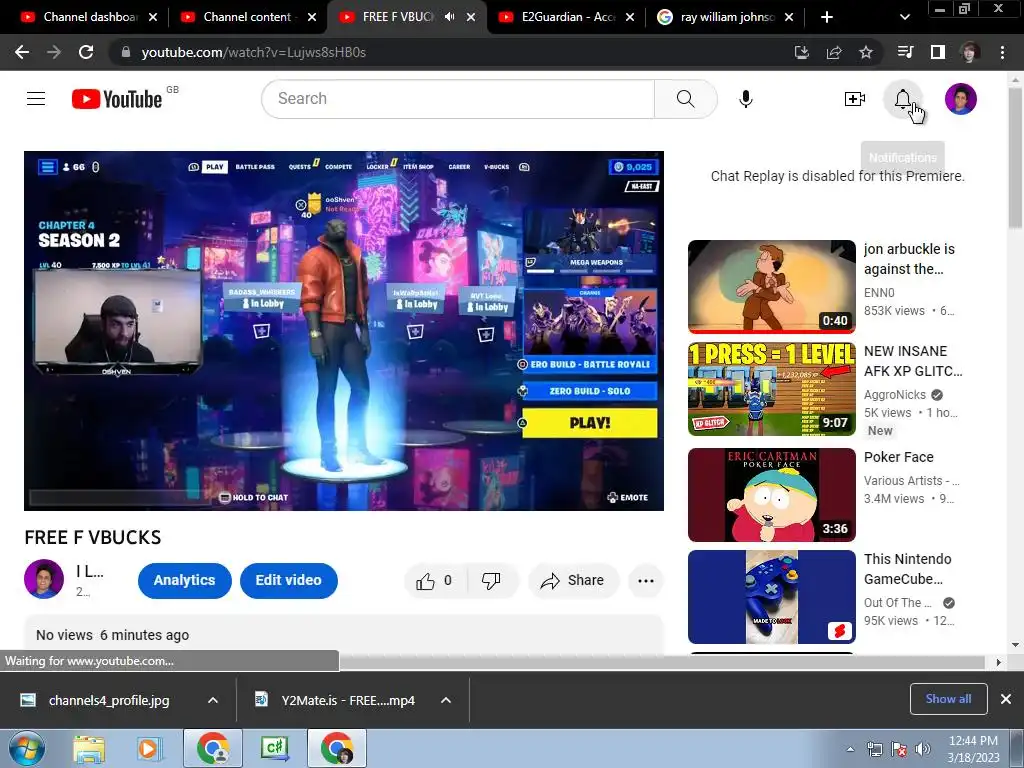Expand the tab search dropdown arrow
Screen dimensions: 1024x768
[904, 17]
